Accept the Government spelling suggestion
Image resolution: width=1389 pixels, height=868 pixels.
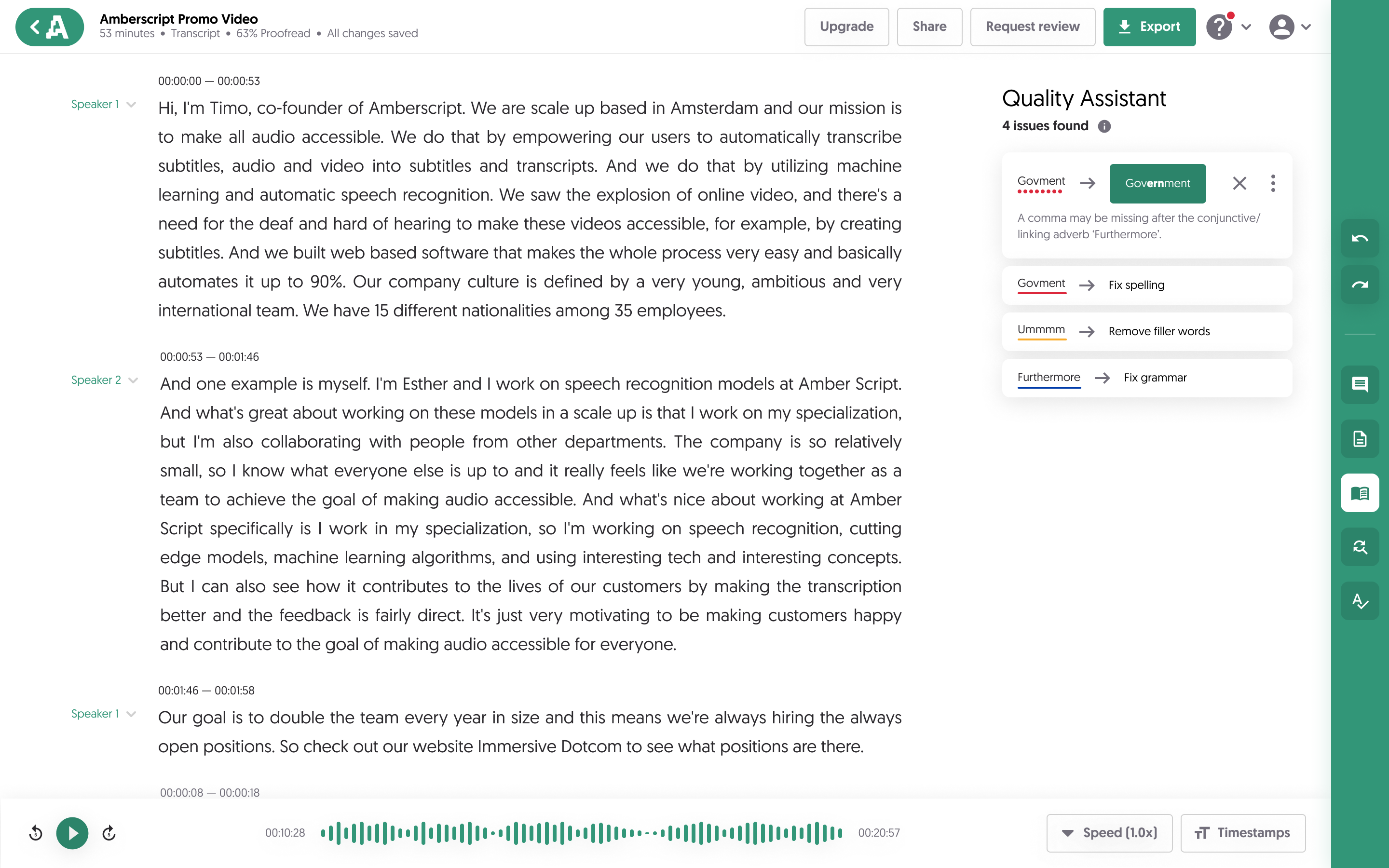point(1157,183)
